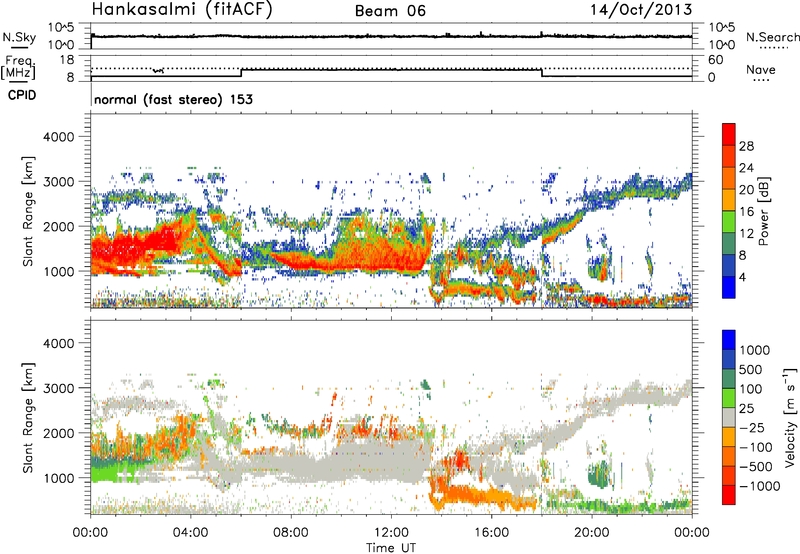Click the frequency step-down at 18:00
Image resolution: width=800 pixels, height=554 pixels.
coord(542,72)
